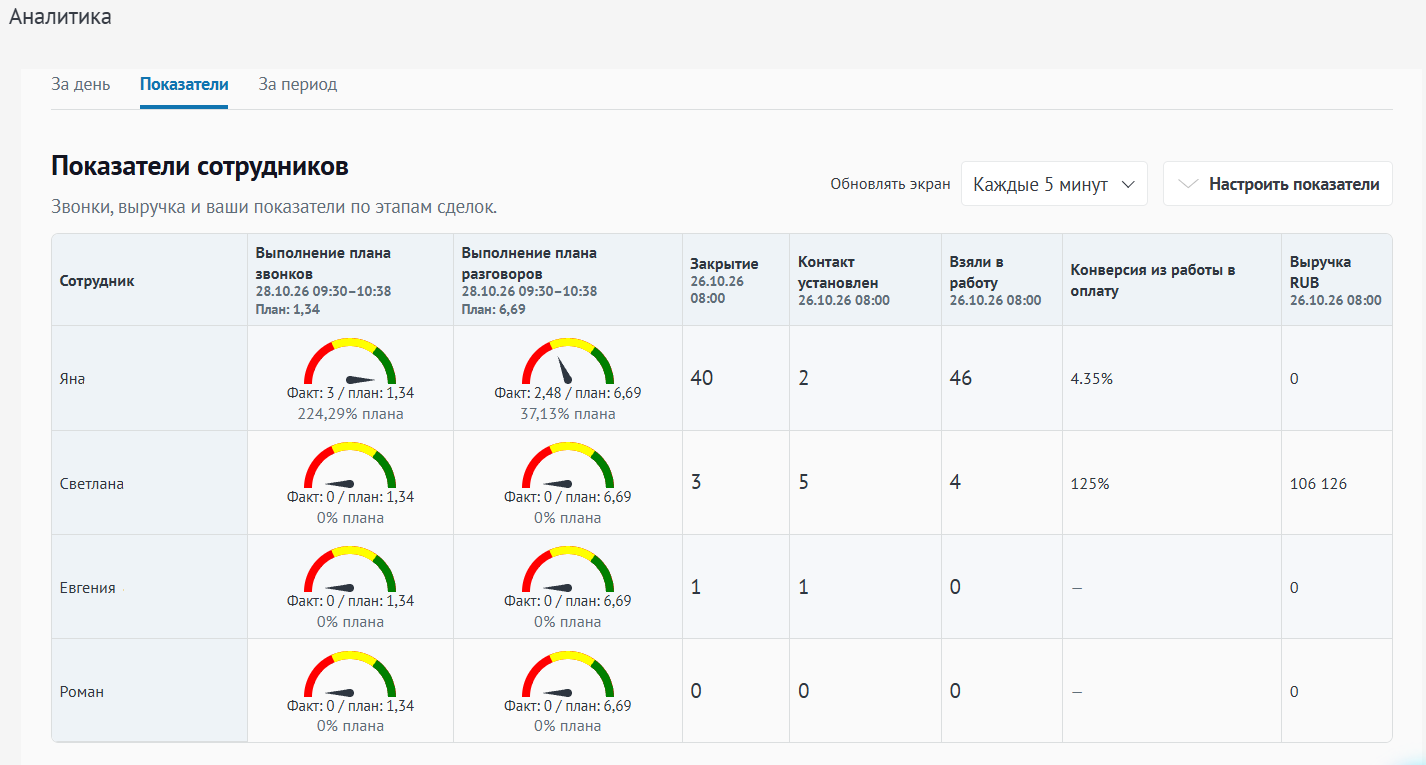
Task: Select employee Роман in the table
Action: click(82, 692)
